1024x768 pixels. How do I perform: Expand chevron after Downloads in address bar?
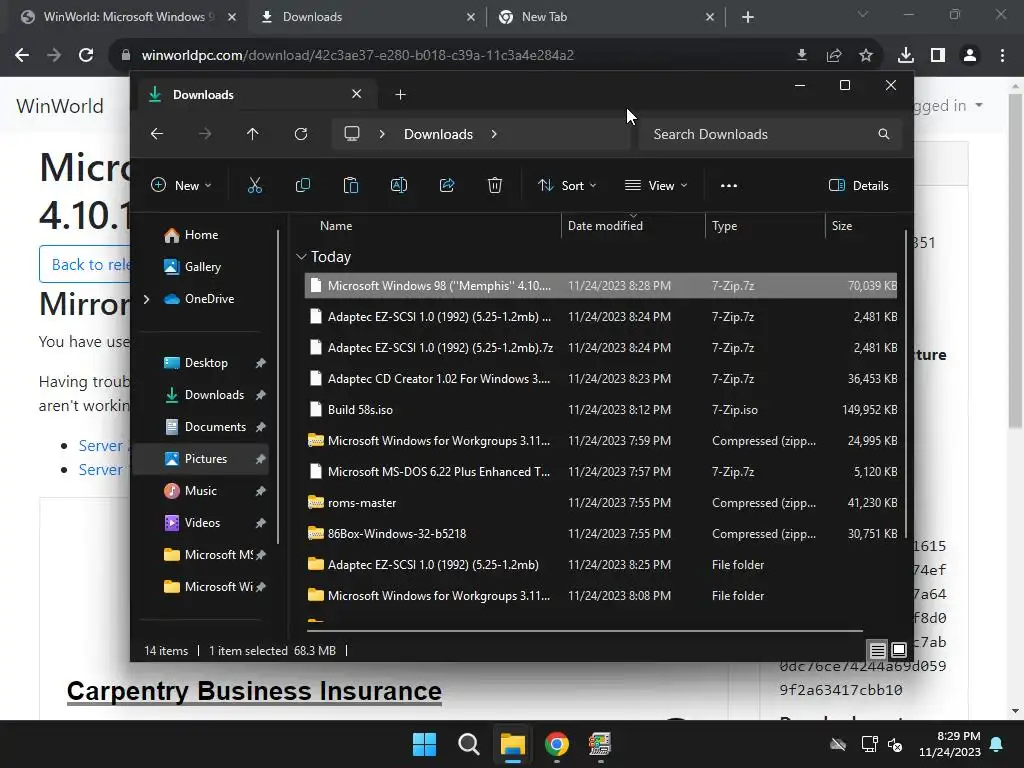(x=494, y=134)
